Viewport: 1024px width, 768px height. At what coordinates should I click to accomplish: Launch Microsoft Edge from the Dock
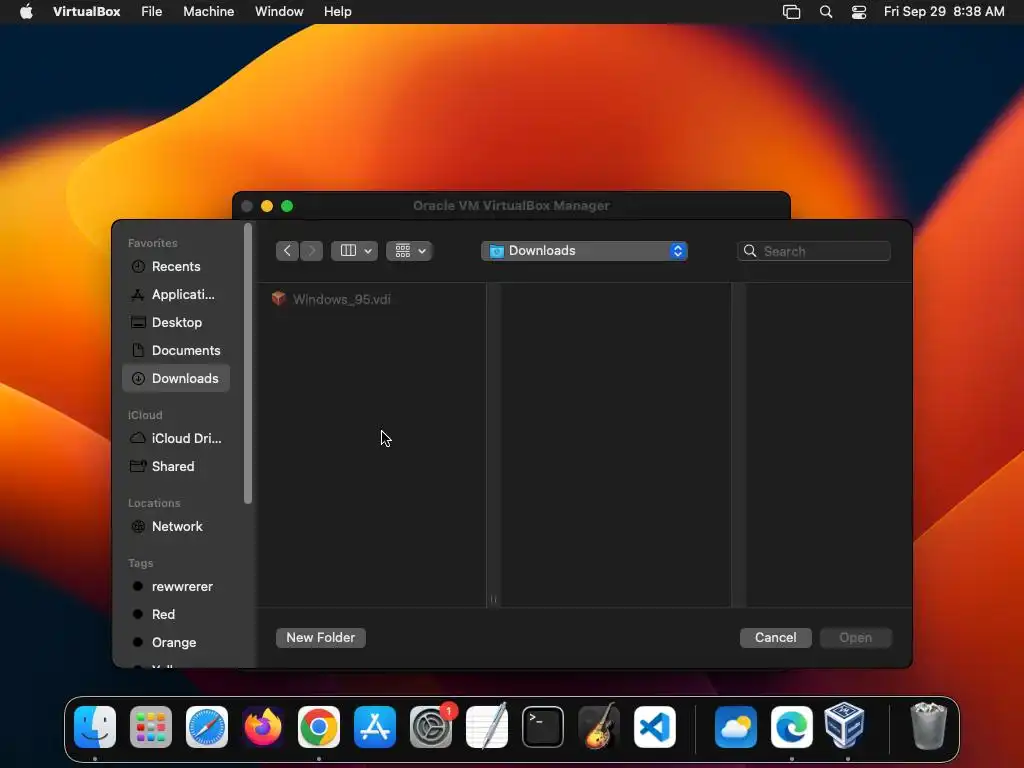pyautogui.click(x=792, y=727)
